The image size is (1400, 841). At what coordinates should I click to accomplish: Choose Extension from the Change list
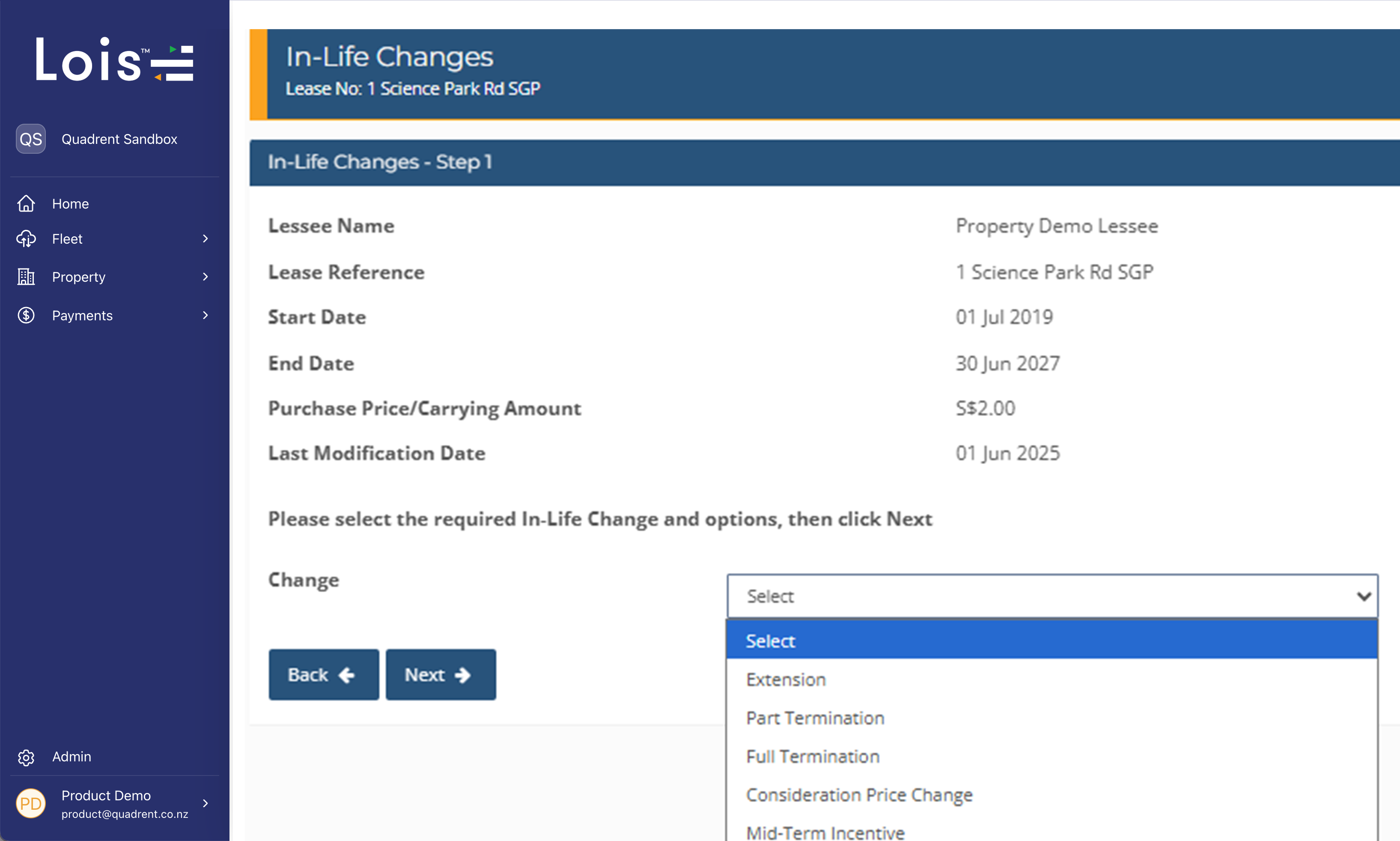[786, 680]
